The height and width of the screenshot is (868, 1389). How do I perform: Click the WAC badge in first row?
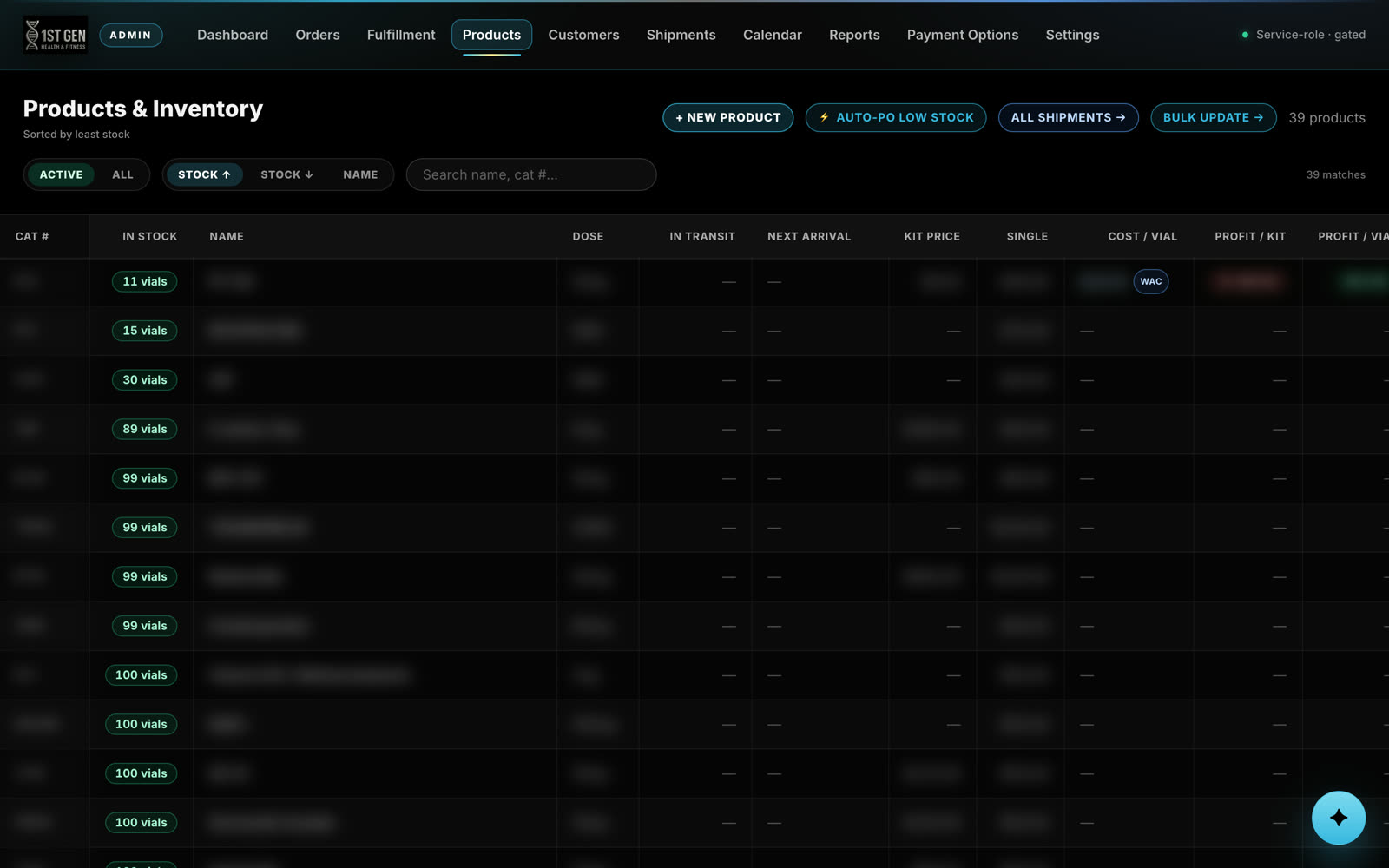[1151, 281]
